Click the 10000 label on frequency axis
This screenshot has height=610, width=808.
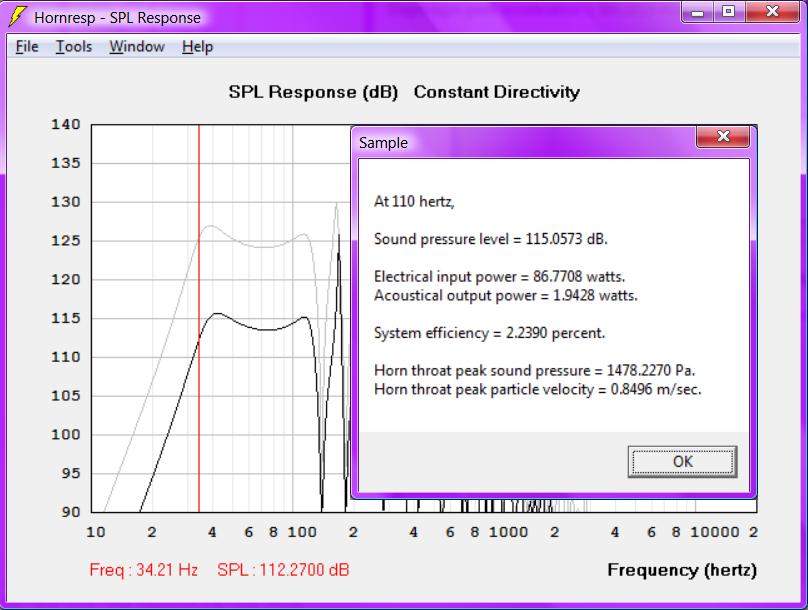(x=715, y=532)
